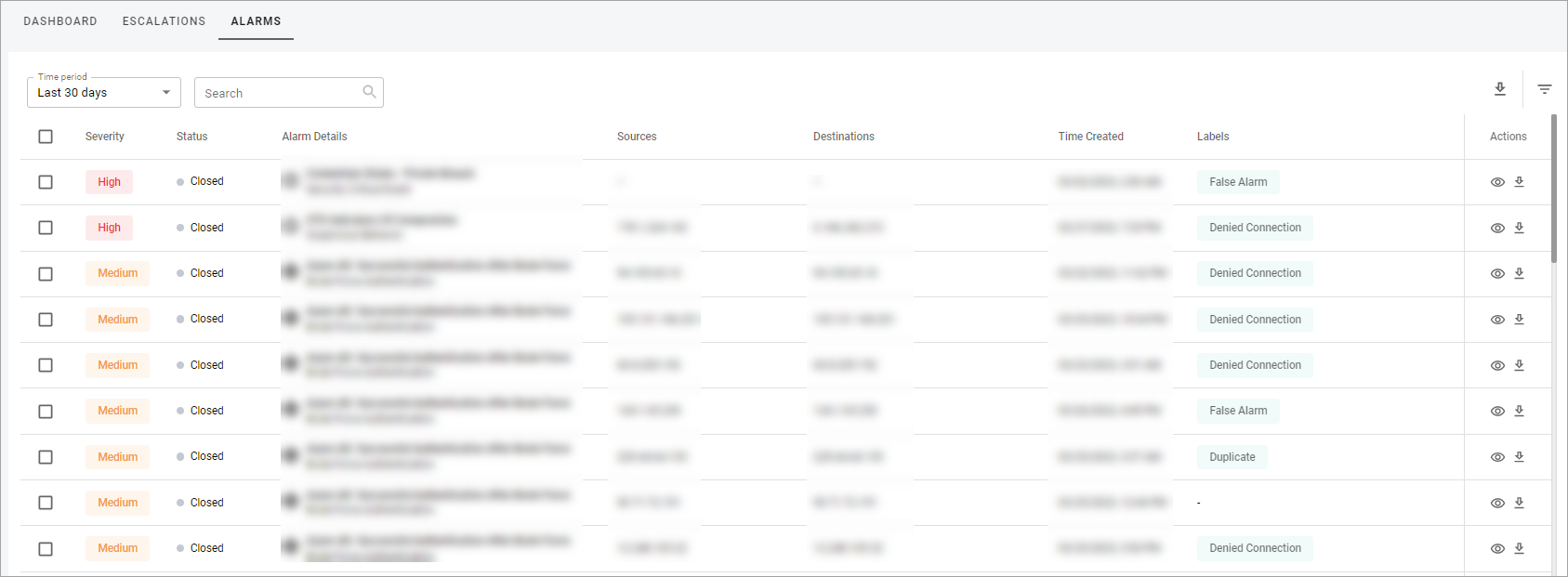Check the box of the row with no label
1568x577 pixels.
click(46, 503)
